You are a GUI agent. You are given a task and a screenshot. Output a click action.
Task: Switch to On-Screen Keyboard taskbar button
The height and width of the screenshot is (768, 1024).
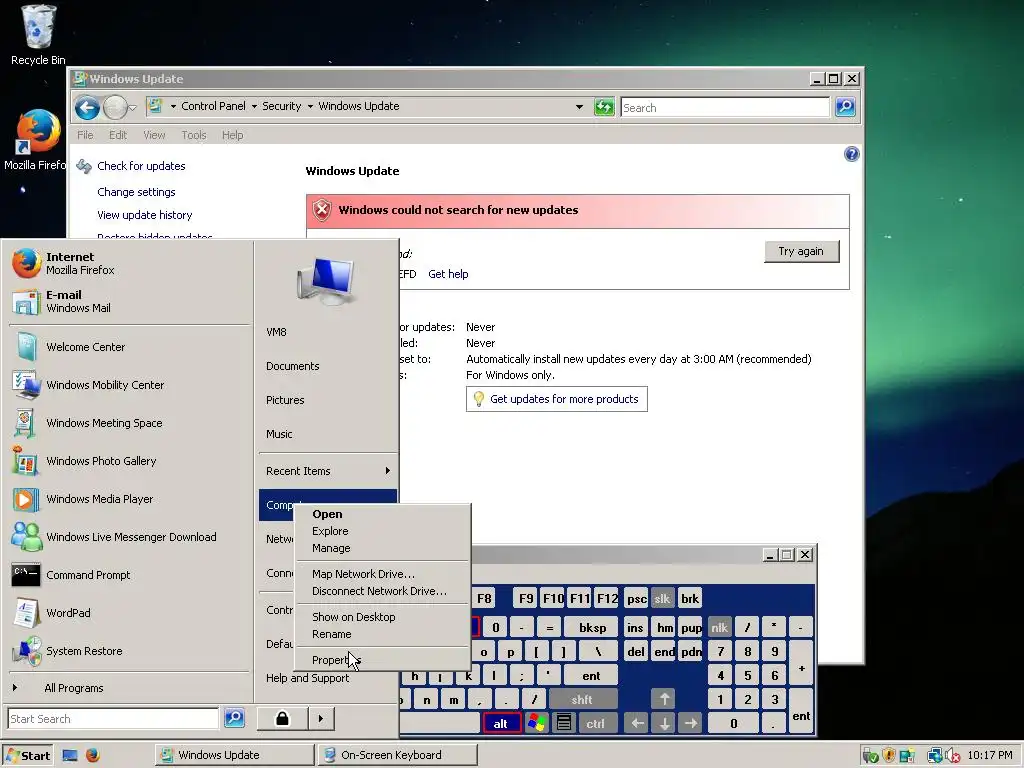coord(398,755)
